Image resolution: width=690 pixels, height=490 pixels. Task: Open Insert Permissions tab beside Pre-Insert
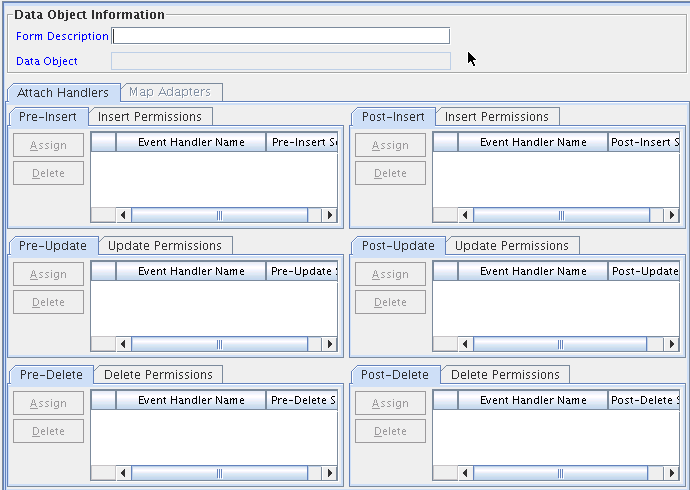pyautogui.click(x=150, y=117)
